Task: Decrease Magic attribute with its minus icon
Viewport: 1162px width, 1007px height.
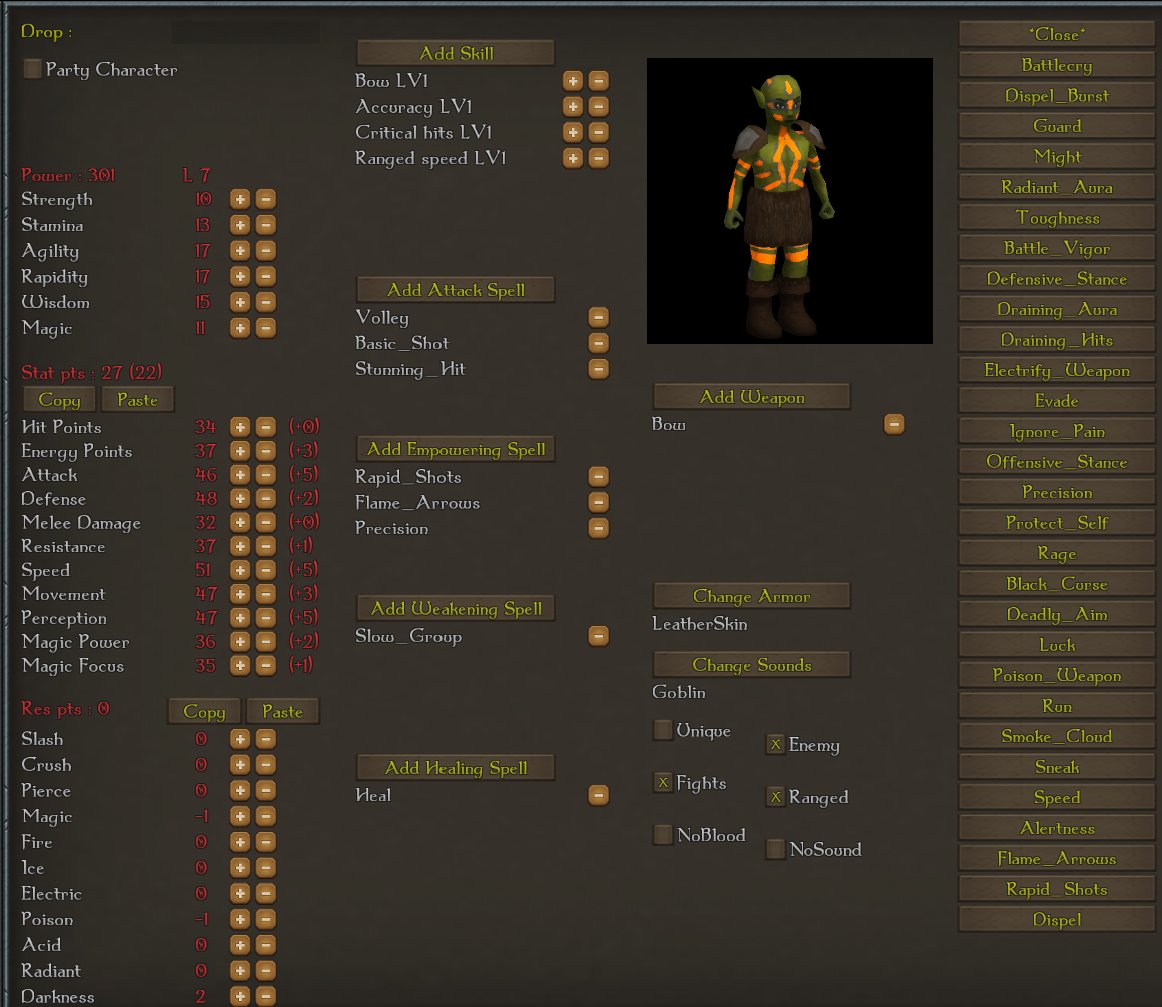Action: point(265,328)
